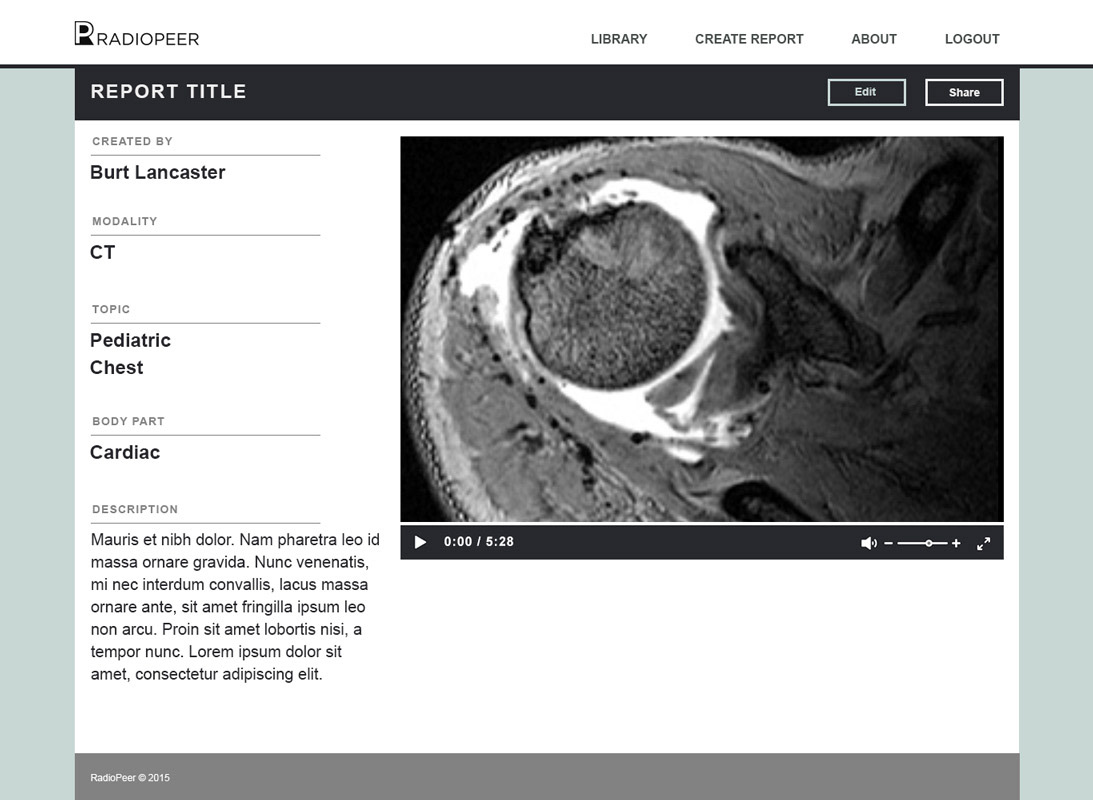
Task: Open the Library page
Action: click(619, 39)
